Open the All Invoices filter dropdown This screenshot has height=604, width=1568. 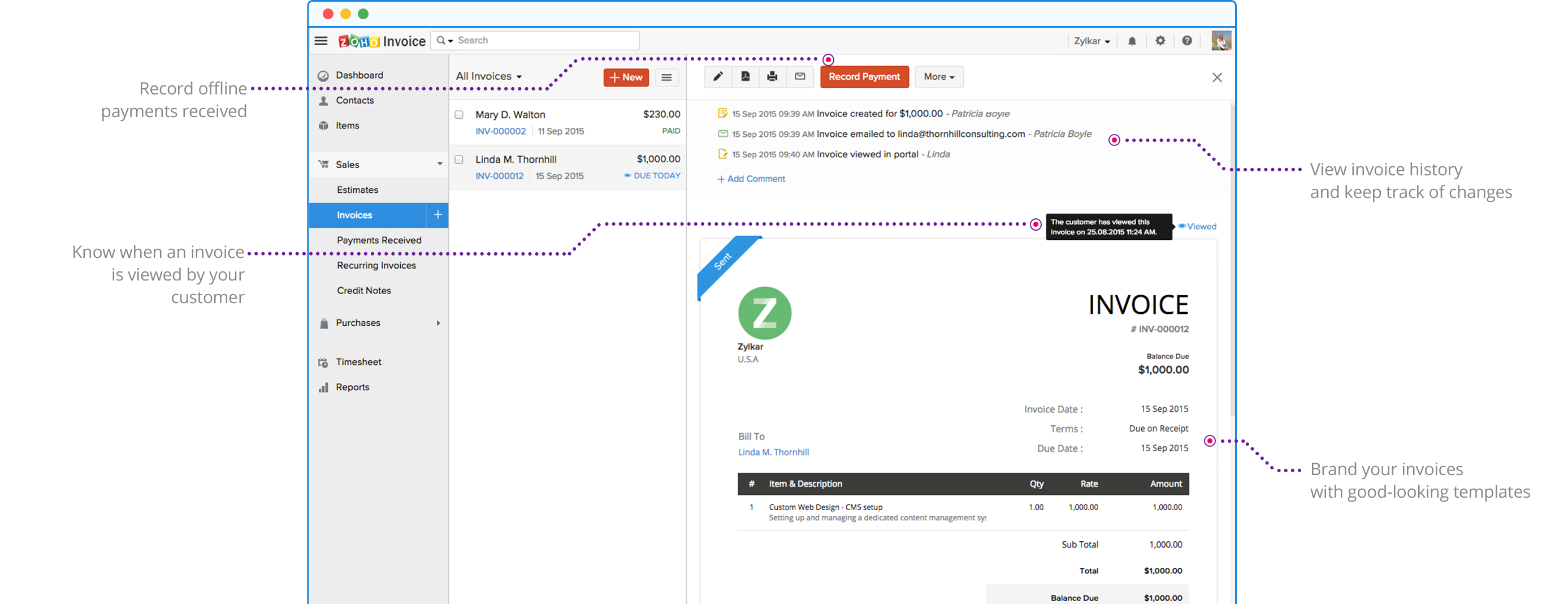[x=489, y=77]
